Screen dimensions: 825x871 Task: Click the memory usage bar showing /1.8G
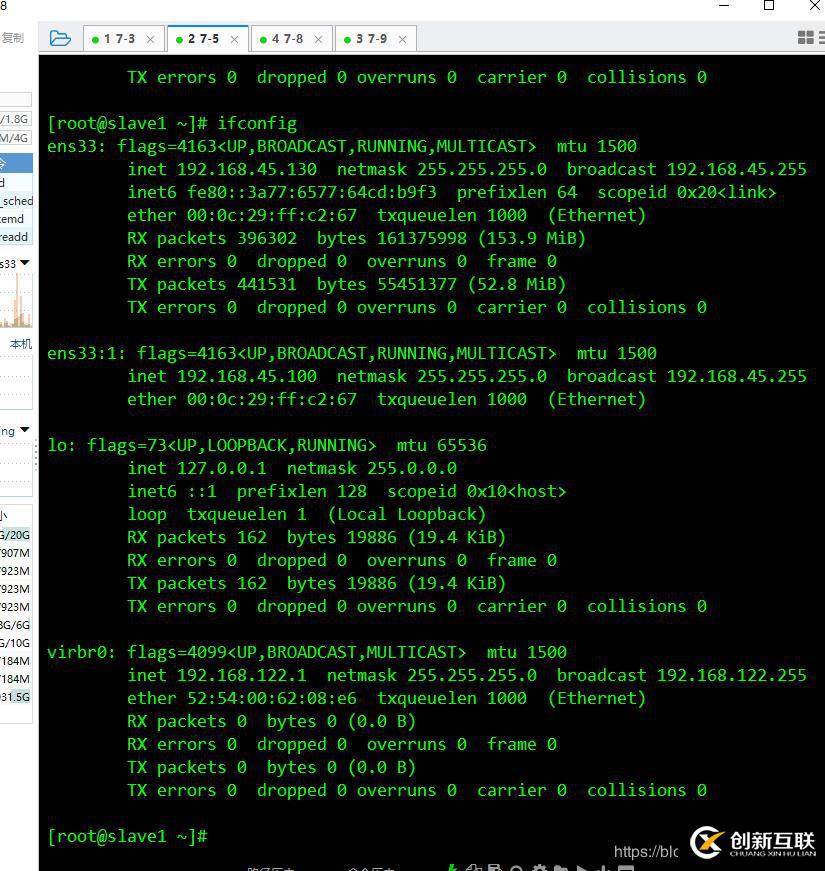click(x=16, y=119)
